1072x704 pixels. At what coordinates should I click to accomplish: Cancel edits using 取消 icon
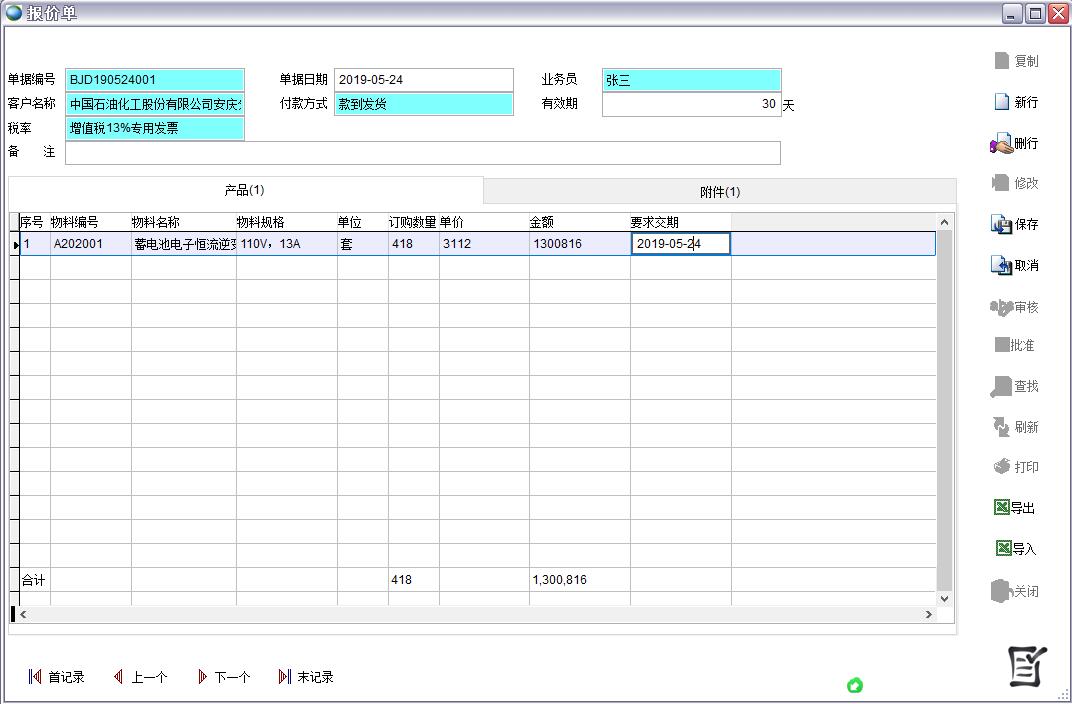(1002, 266)
